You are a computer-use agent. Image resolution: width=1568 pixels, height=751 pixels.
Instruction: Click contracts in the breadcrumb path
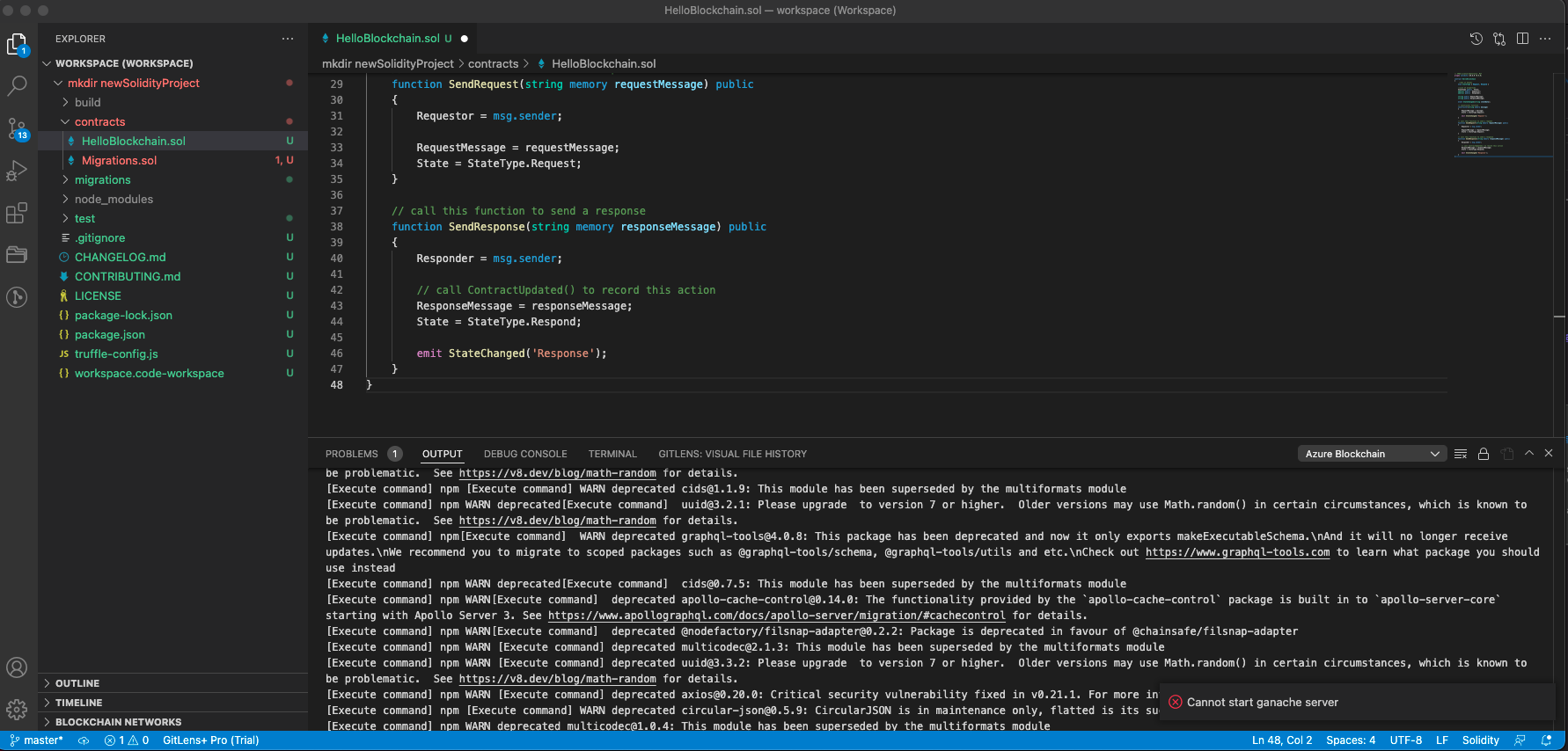tap(493, 63)
